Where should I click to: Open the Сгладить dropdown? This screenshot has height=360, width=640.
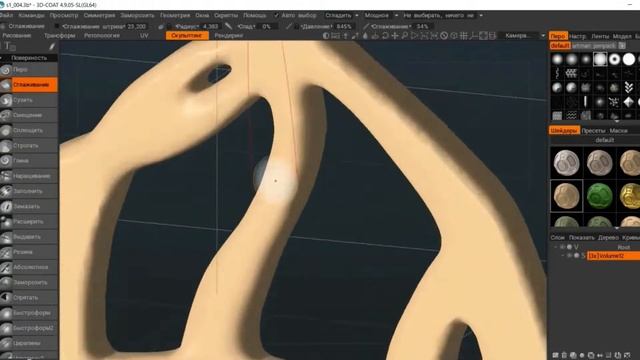[342, 16]
